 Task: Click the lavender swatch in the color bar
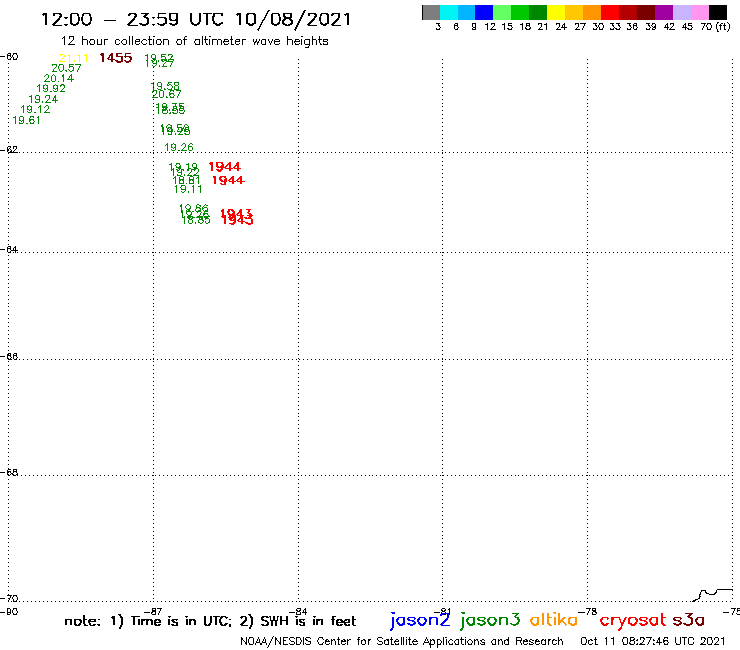pyautogui.click(x=681, y=12)
